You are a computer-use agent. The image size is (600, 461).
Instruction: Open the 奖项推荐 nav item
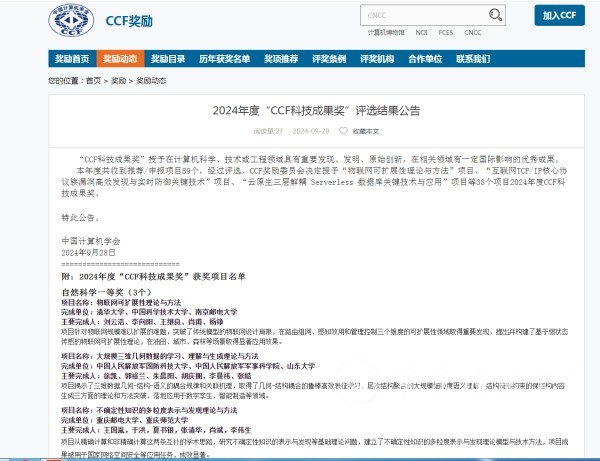click(x=281, y=59)
